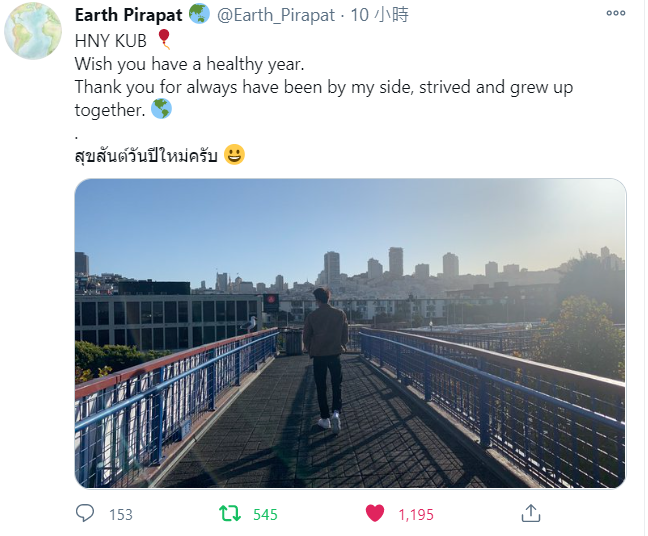Toggle the red heart like icon

coord(375,513)
